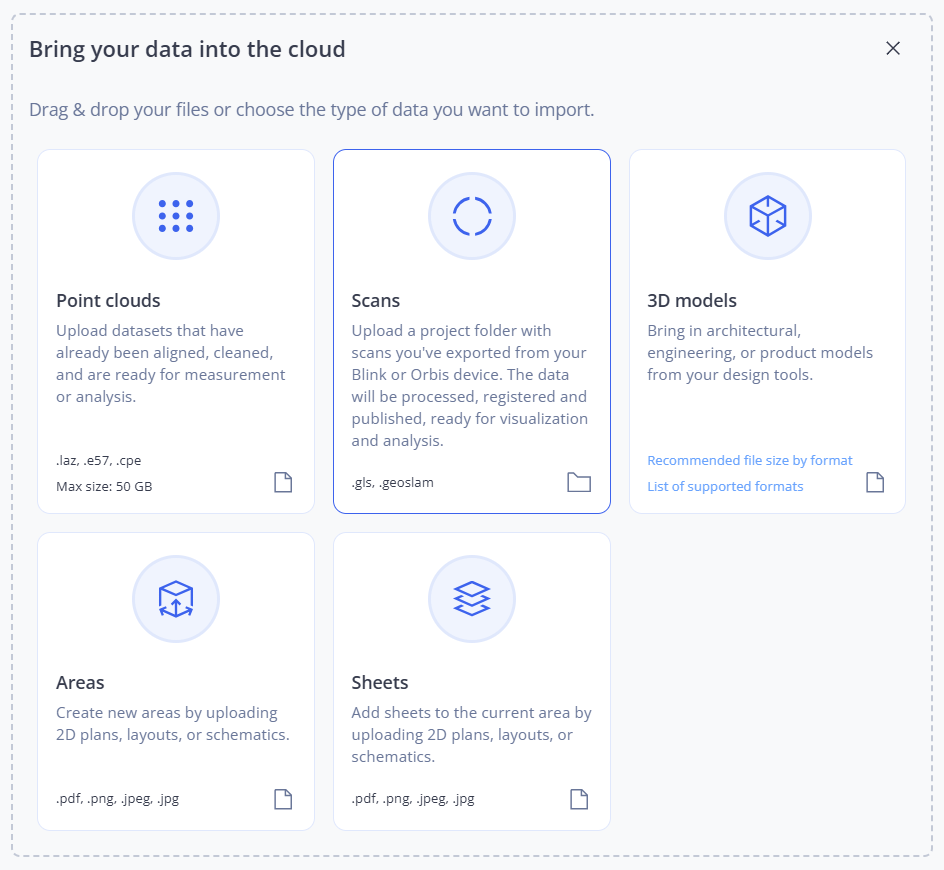Click file icon in Areas card
This screenshot has width=944, height=870.
coord(284,799)
